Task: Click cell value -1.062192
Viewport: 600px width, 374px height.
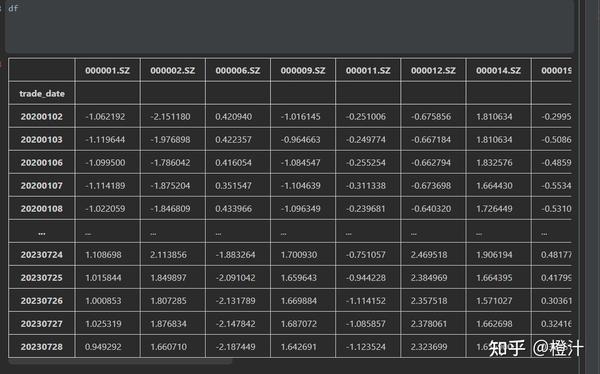Action: point(105,116)
